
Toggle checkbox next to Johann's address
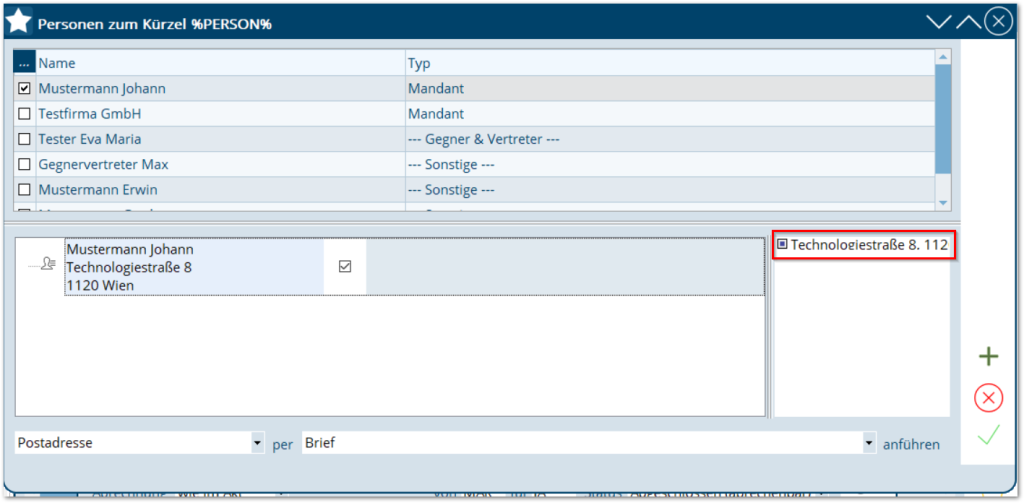pos(345,267)
